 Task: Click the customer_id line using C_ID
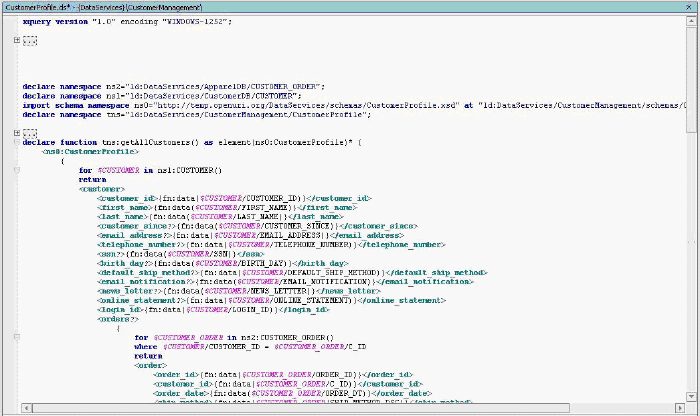(x=288, y=384)
